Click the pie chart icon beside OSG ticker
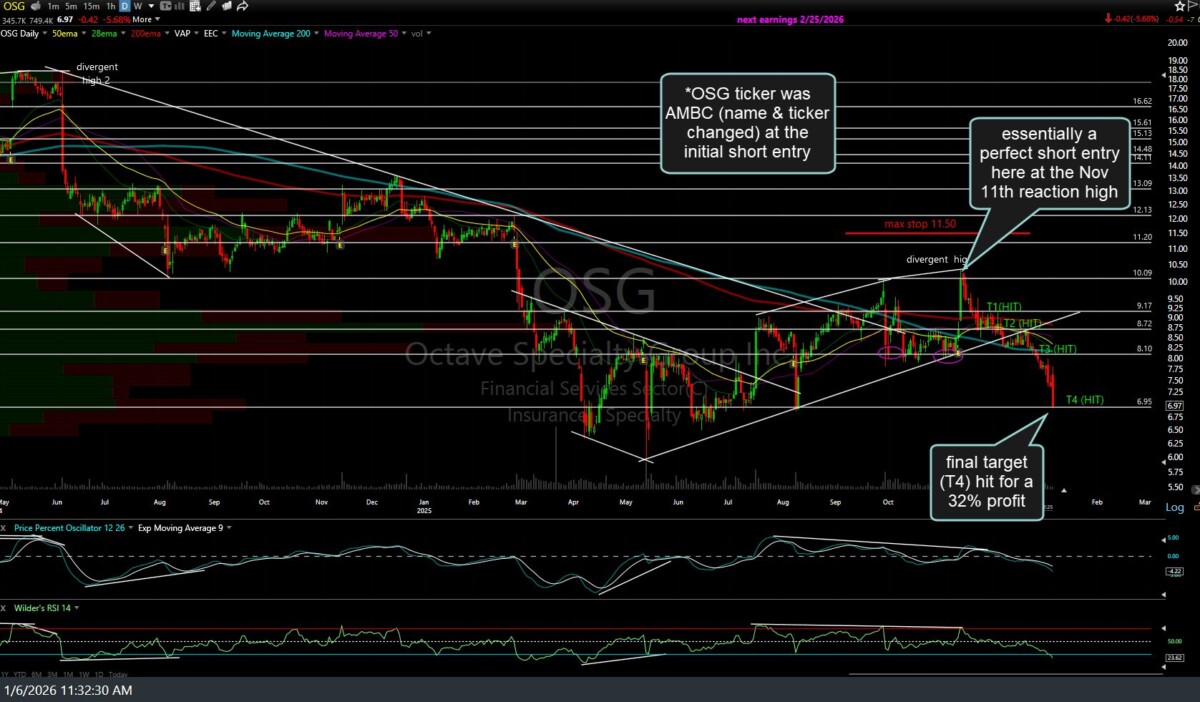Image resolution: width=1200 pixels, height=702 pixels. pyautogui.click(x=36, y=6)
